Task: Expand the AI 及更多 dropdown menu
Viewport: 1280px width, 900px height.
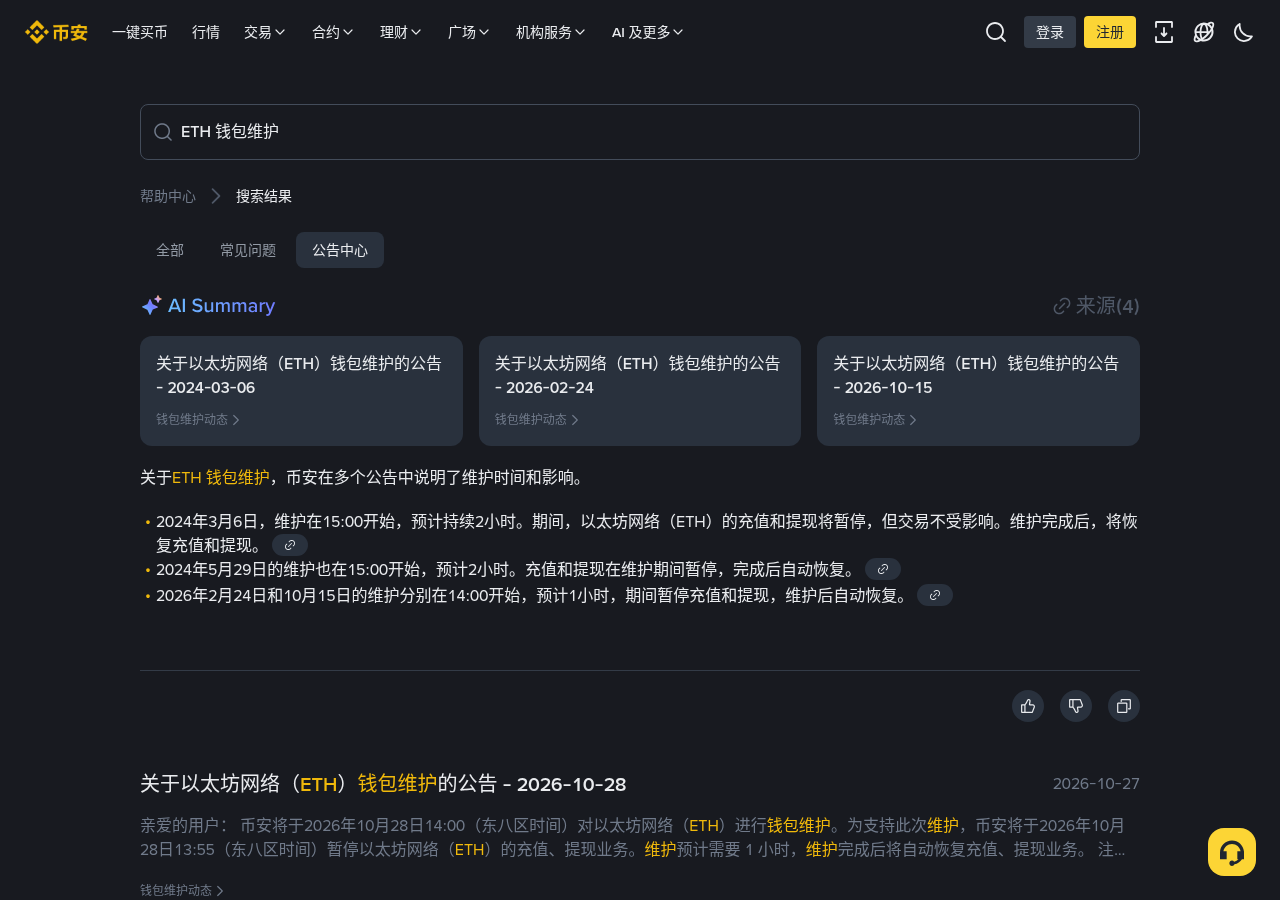Action: 648,32
